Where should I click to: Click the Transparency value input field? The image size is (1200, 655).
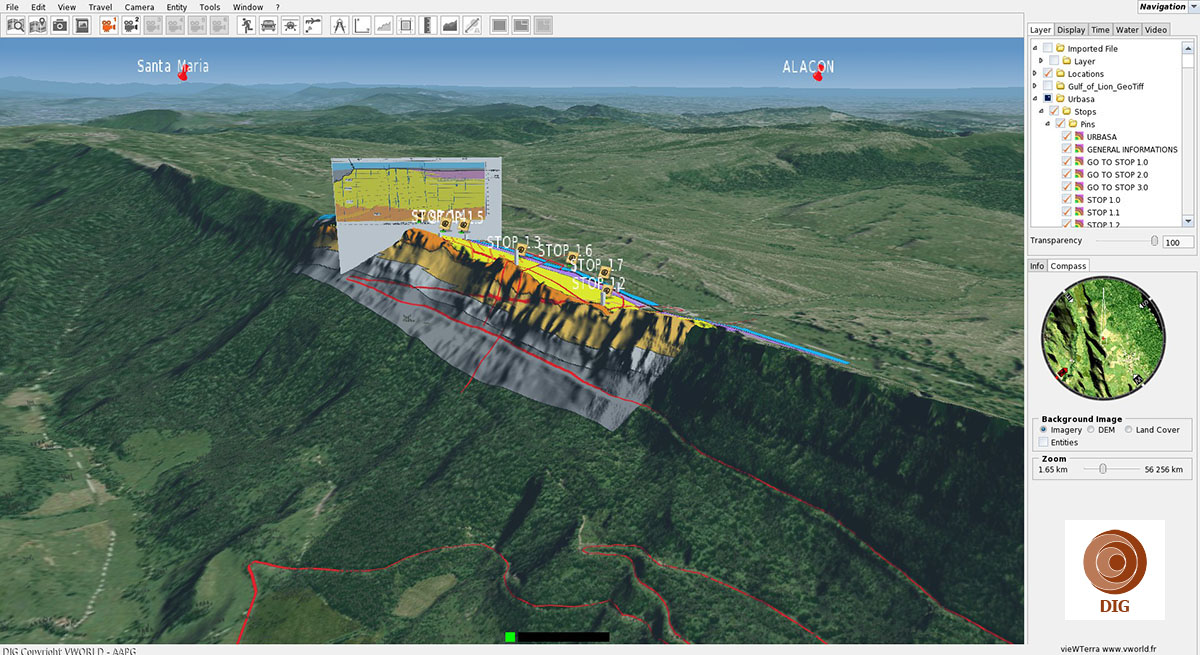click(x=1178, y=243)
